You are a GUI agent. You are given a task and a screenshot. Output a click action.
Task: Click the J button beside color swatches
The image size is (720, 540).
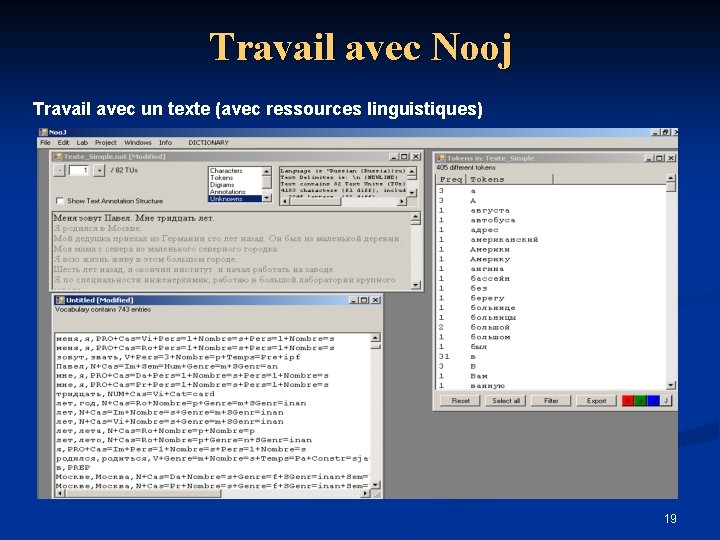pos(666,401)
